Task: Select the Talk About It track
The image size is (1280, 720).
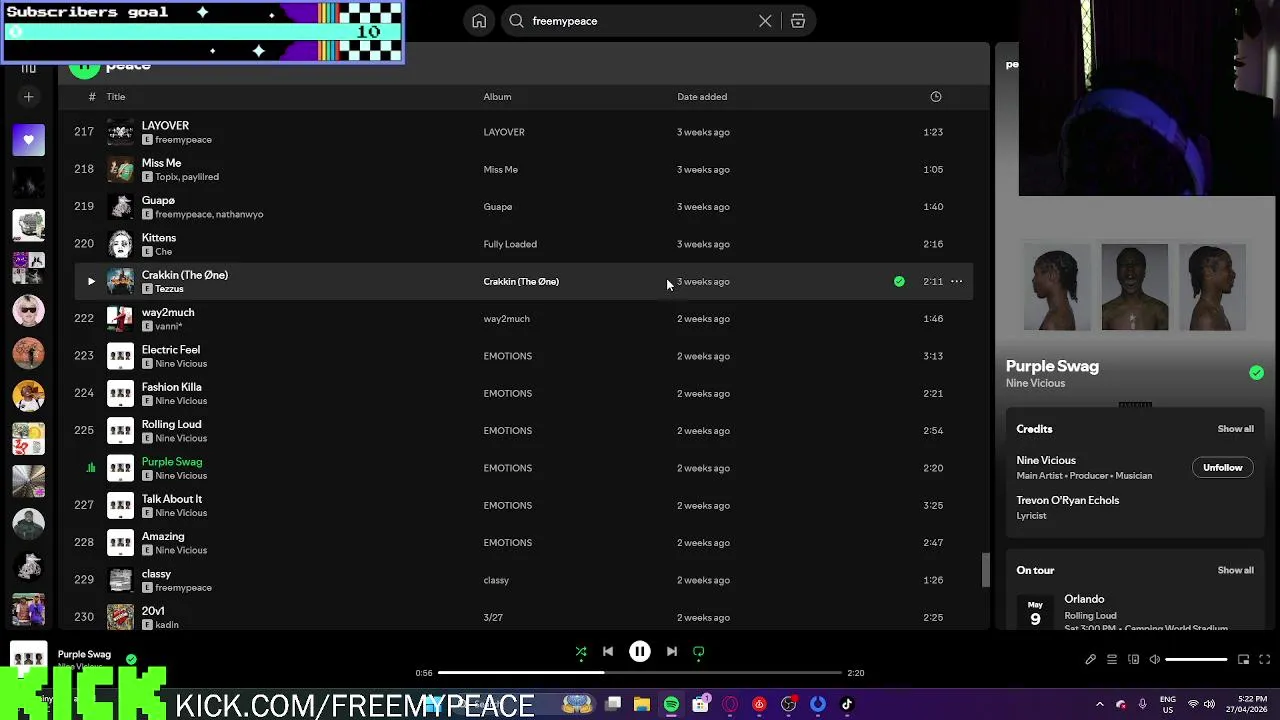Action: point(523,505)
